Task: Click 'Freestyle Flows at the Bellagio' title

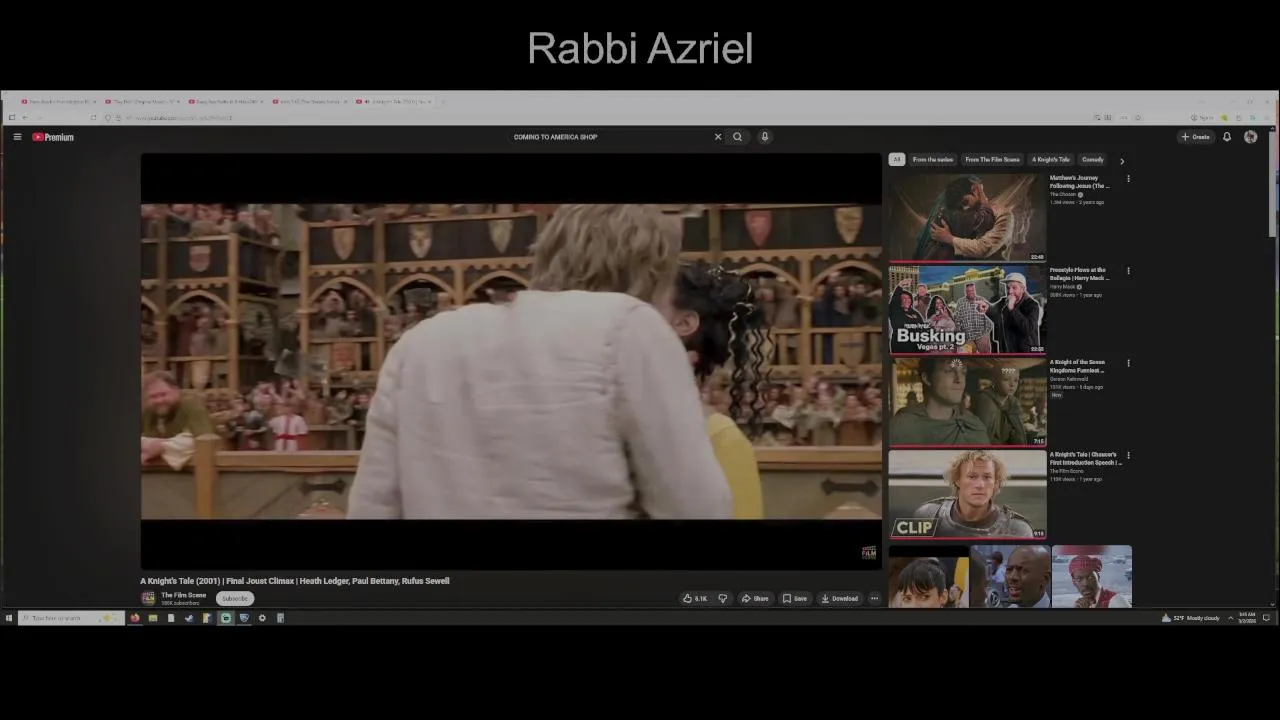Action: (1079, 274)
